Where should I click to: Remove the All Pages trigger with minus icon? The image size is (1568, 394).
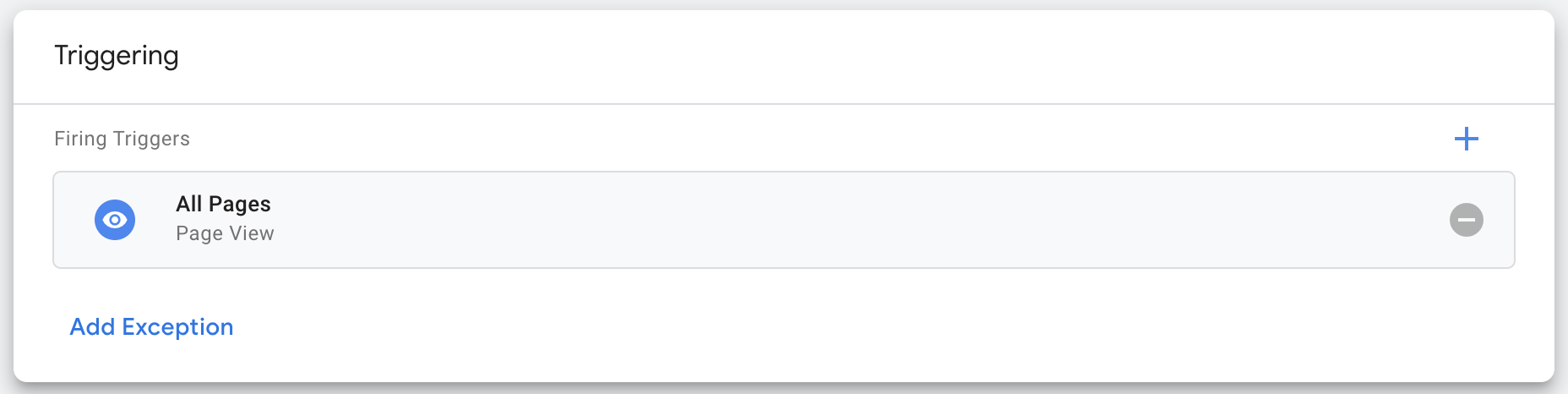pyautogui.click(x=1467, y=220)
